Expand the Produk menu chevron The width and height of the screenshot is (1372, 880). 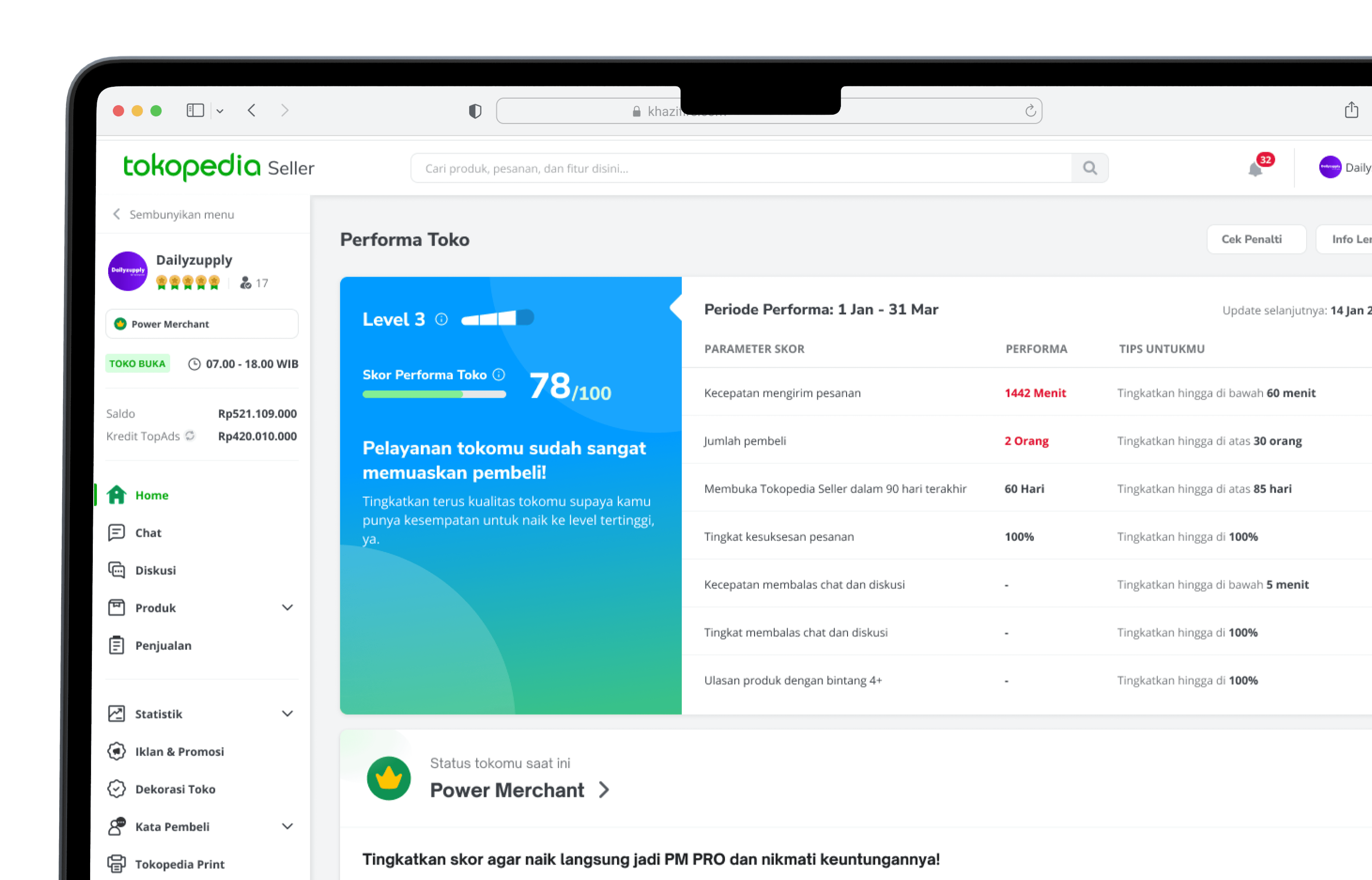287,607
